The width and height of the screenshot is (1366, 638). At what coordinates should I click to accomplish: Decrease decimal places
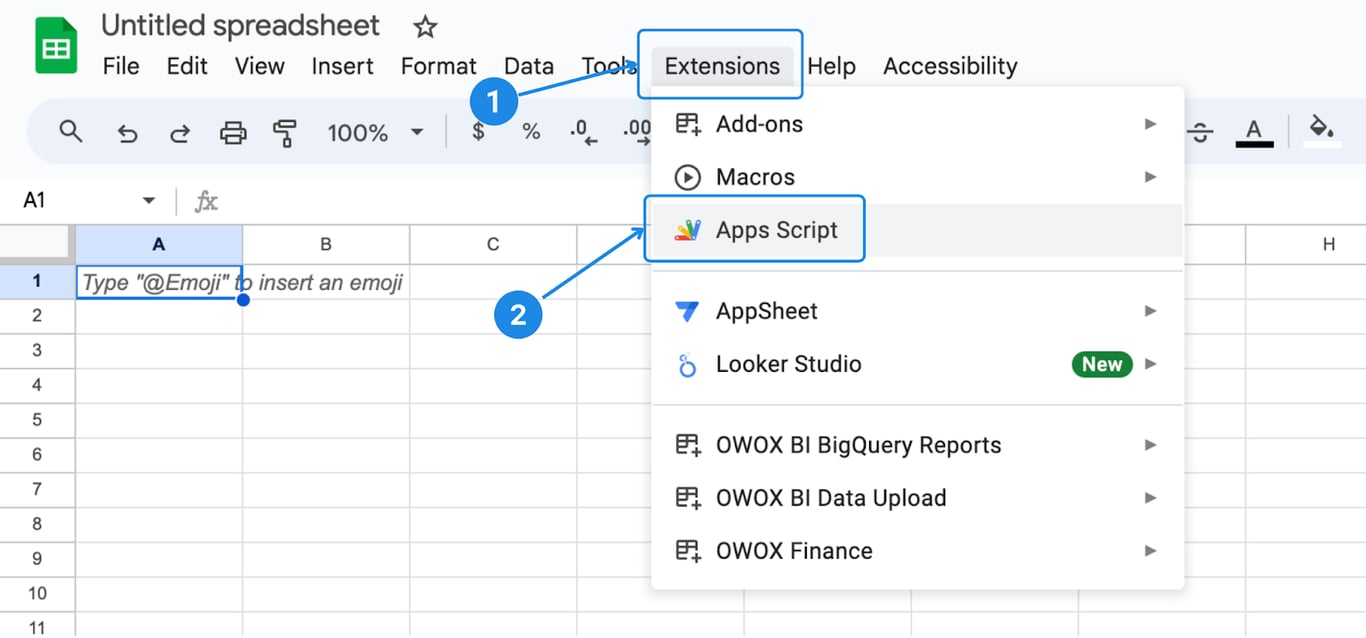tap(583, 132)
